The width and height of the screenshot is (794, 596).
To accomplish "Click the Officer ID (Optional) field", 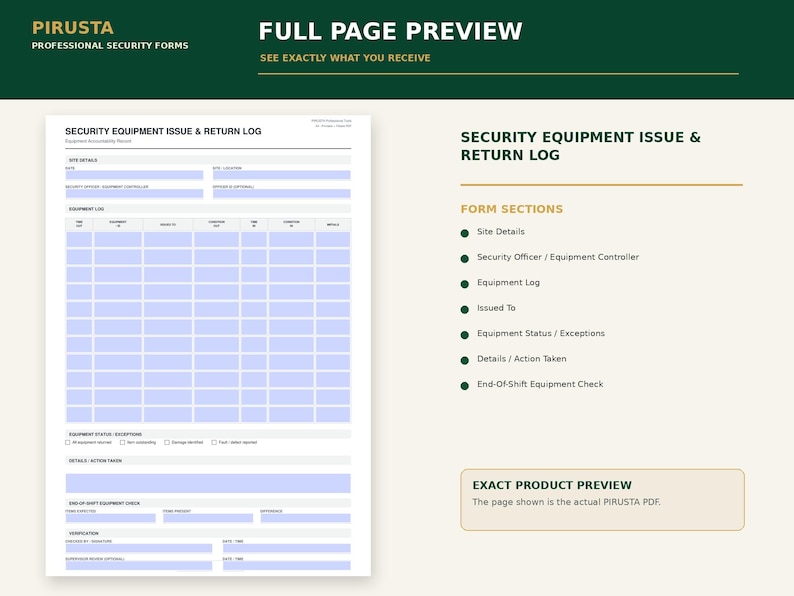I will tap(282, 193).
